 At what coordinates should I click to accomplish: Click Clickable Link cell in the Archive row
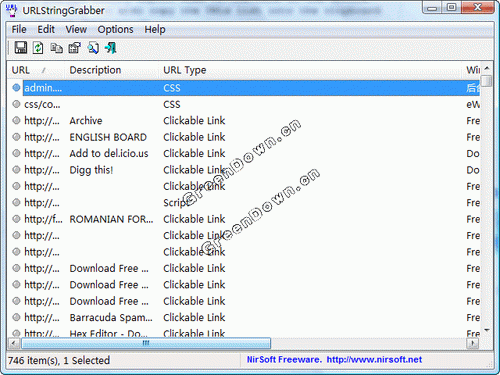tap(194, 121)
